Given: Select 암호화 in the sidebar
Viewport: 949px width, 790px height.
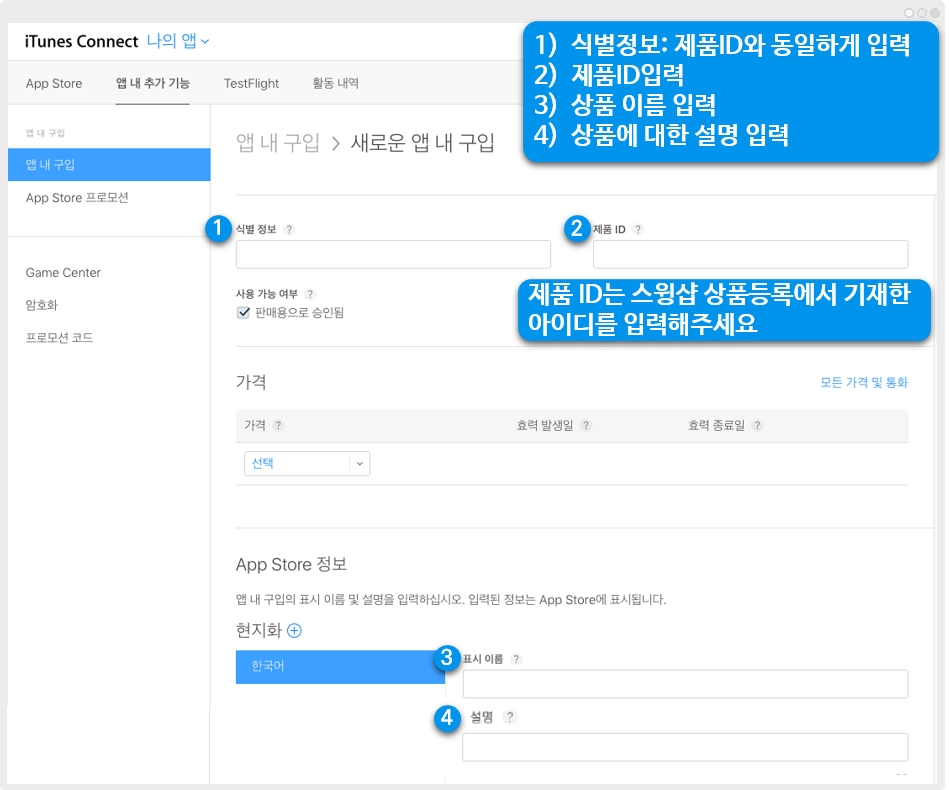Looking at the screenshot, I should (42, 305).
